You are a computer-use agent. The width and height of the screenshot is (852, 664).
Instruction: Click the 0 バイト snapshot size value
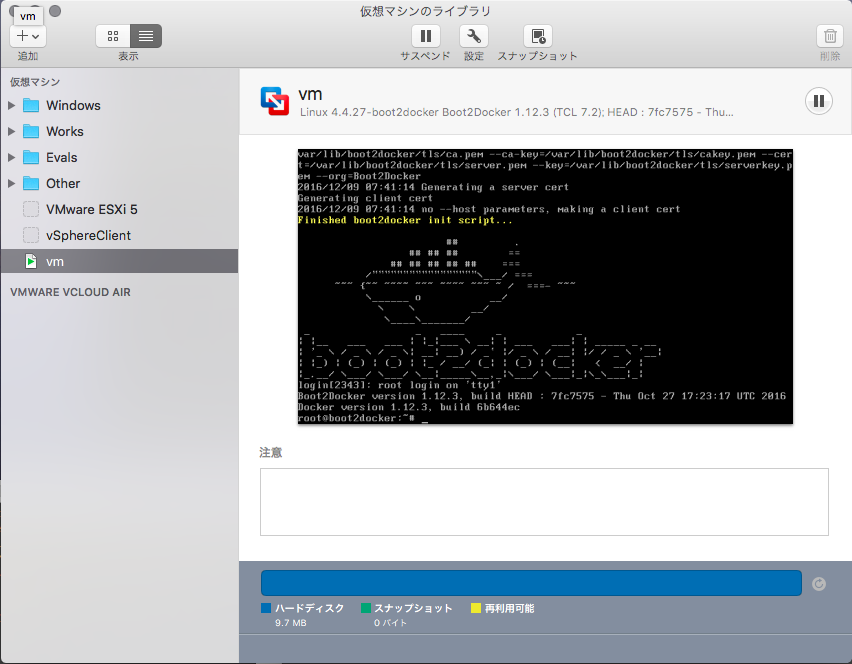[x=390, y=623]
